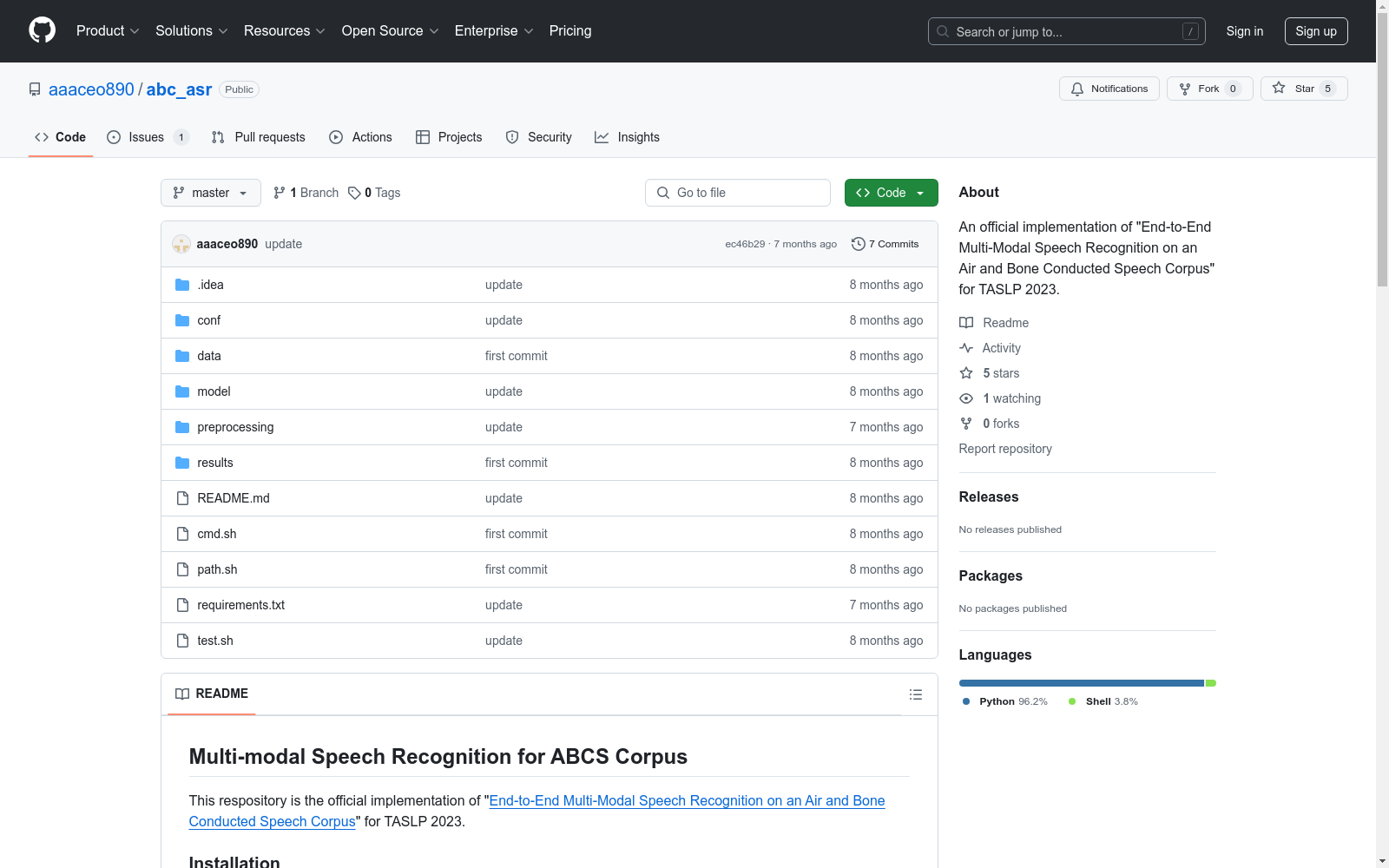The image size is (1389, 868).
Task: Click the book icon beside Readme link
Action: [x=966, y=323]
